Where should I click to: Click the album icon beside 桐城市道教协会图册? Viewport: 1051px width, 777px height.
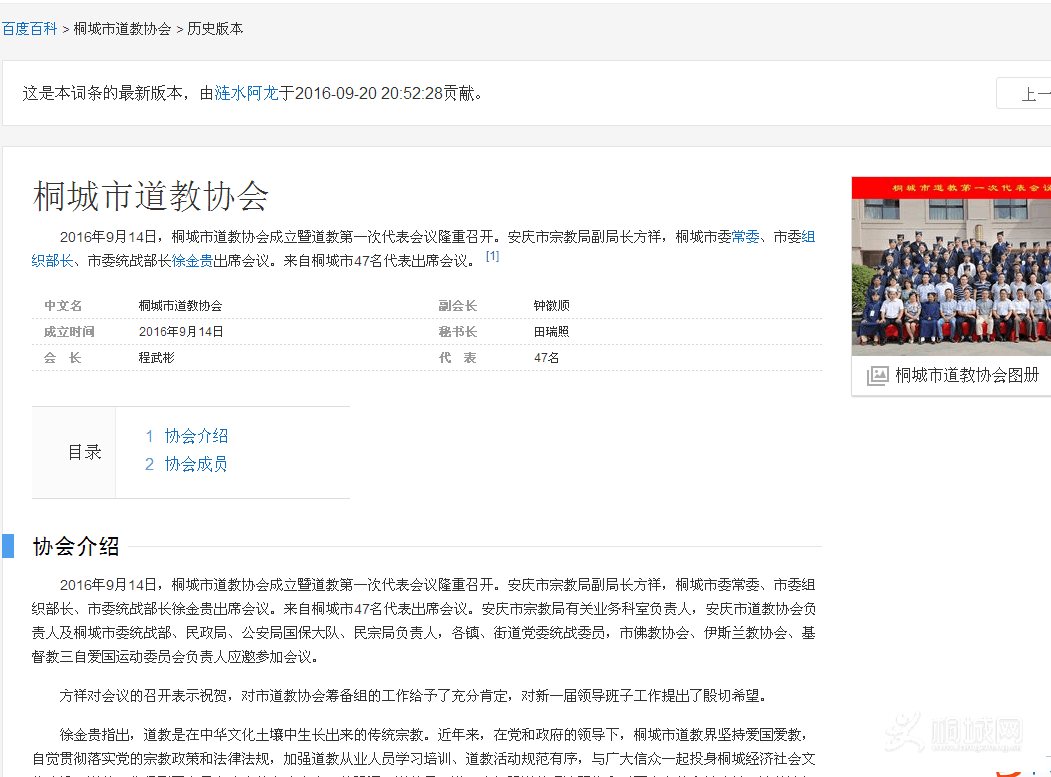click(877, 376)
